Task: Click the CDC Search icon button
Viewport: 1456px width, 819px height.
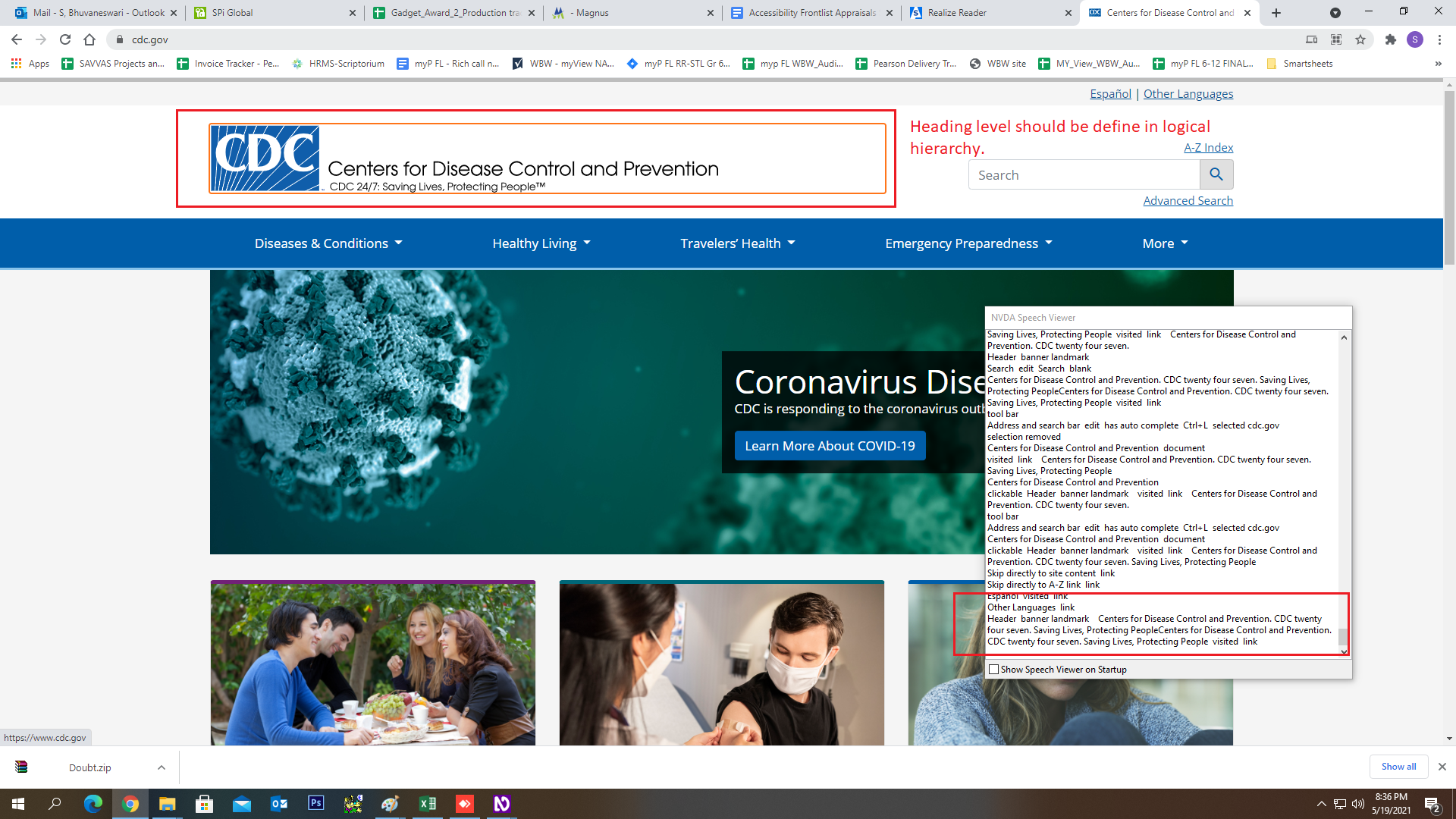Action: 1216,174
